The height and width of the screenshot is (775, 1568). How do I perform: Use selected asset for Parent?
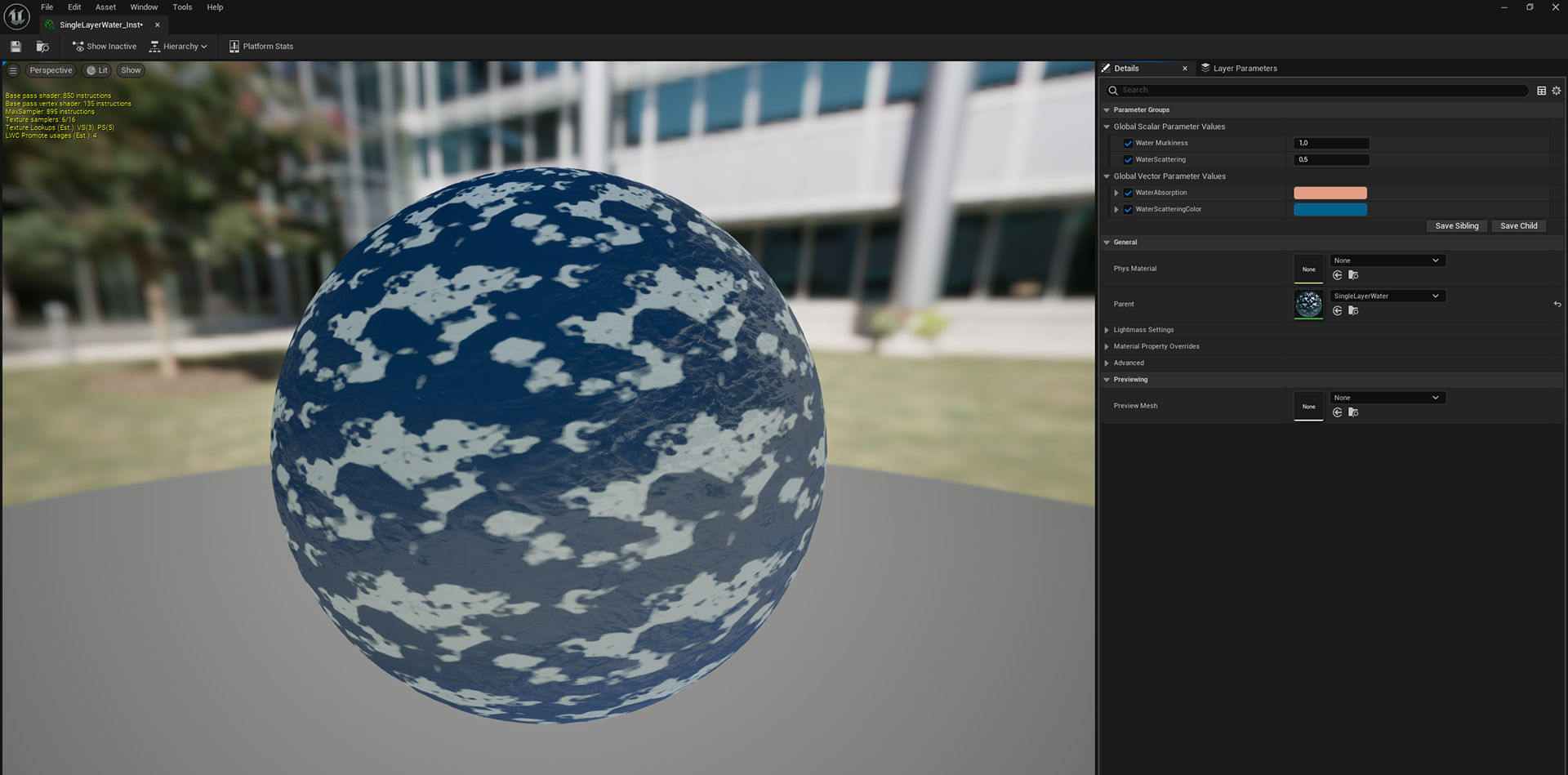[1337, 311]
